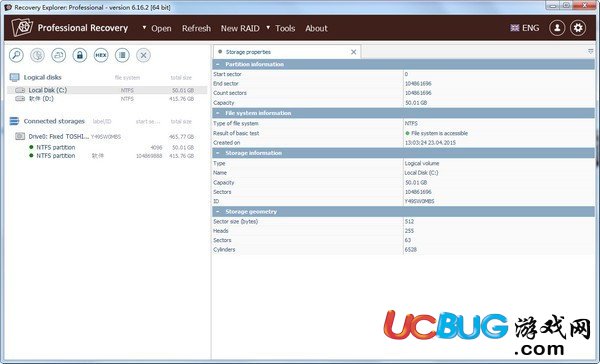
Task: Click the magnifier scan icon in toolbar
Action: pyautogui.click(x=16, y=55)
